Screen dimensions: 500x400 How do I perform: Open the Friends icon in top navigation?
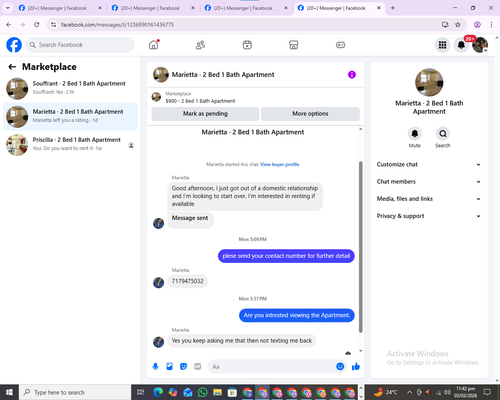(x=200, y=45)
